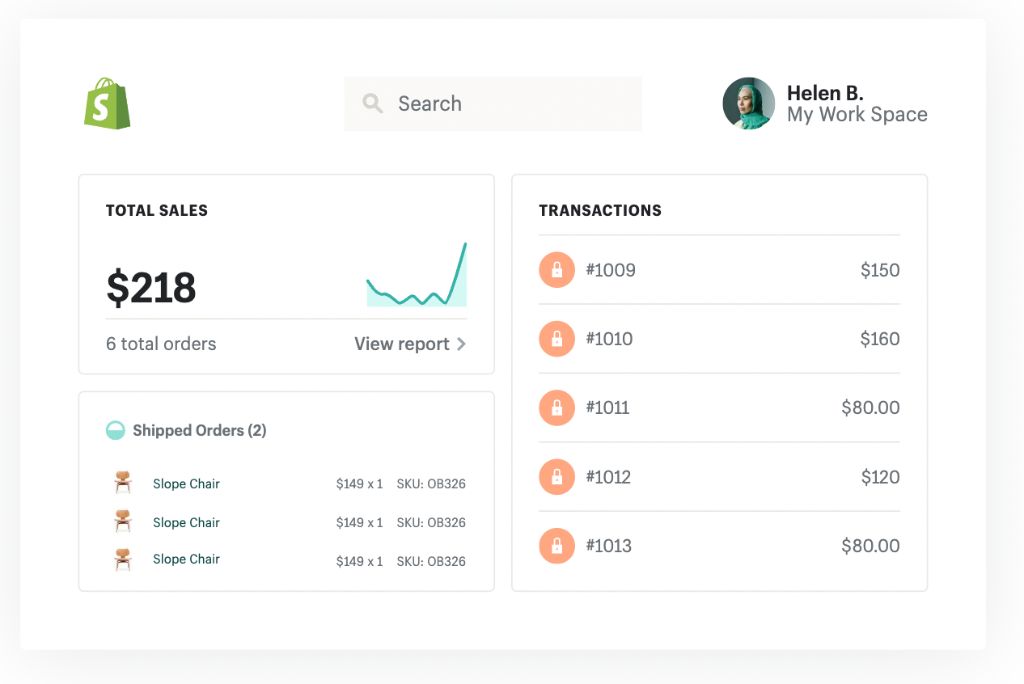The image size is (1024, 684).
Task: Select the third Slope Chair item
Action: (x=186, y=560)
